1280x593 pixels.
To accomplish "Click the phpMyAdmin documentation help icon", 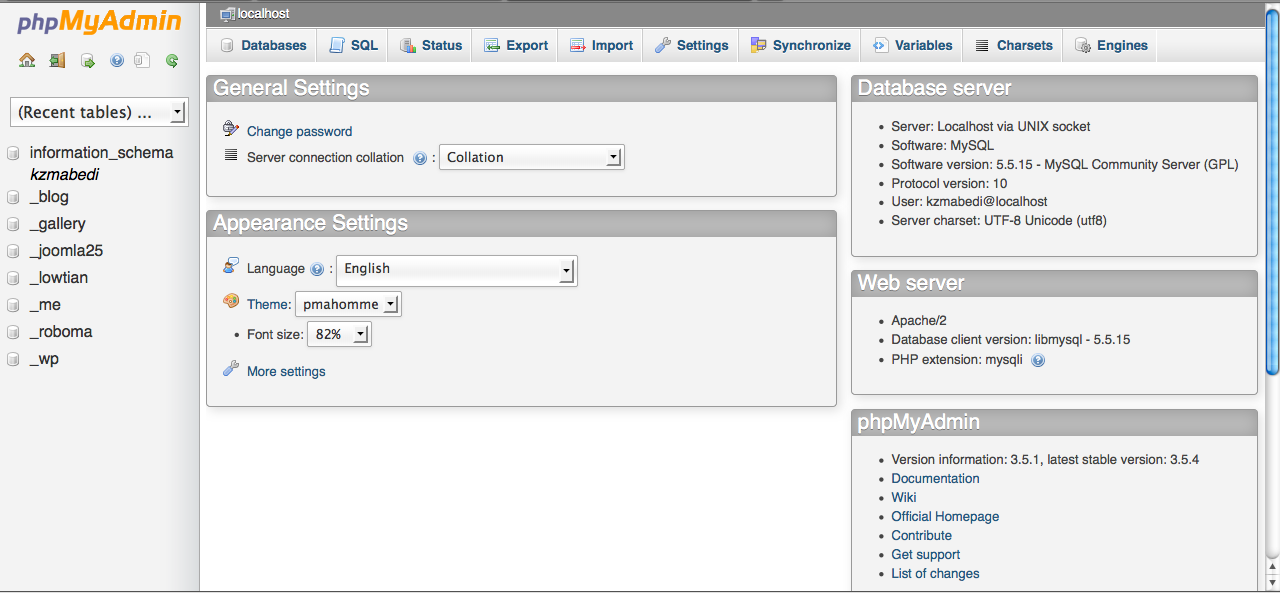I will pyautogui.click(x=117, y=60).
